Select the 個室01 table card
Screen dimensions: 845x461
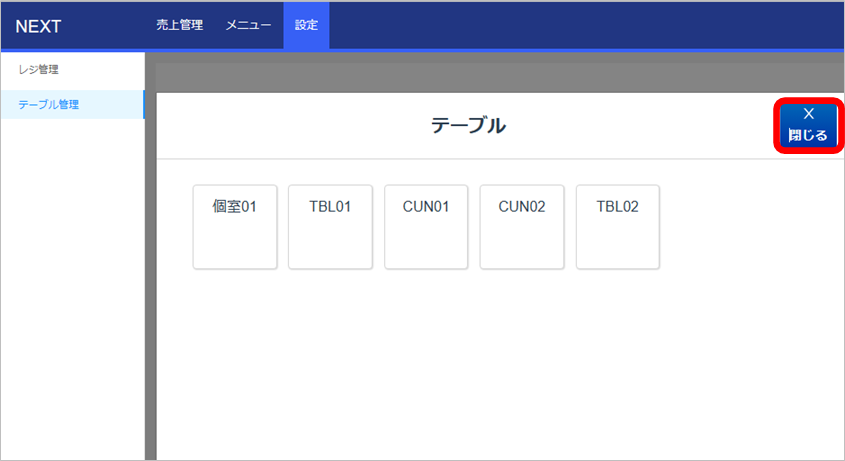[x=235, y=227]
